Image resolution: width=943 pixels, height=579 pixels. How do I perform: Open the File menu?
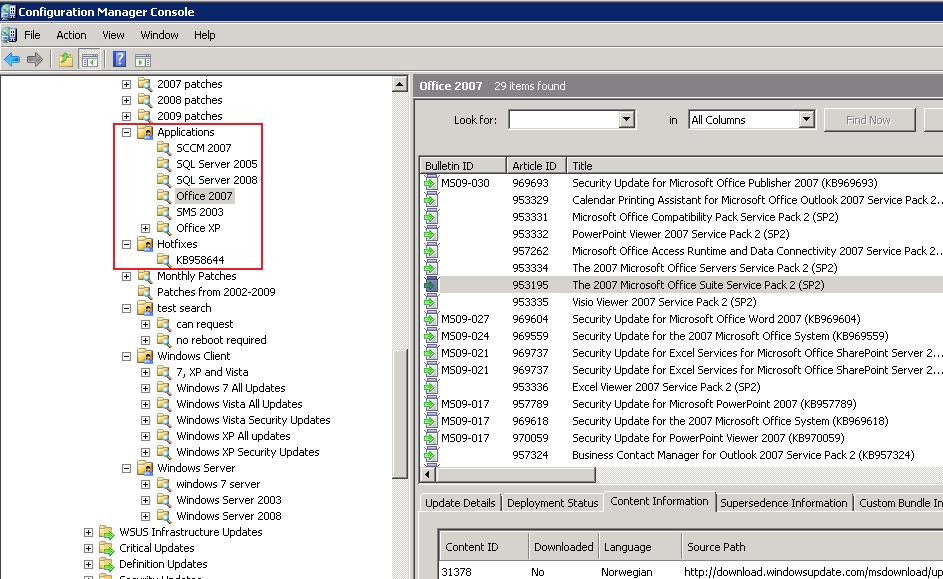click(x=32, y=35)
